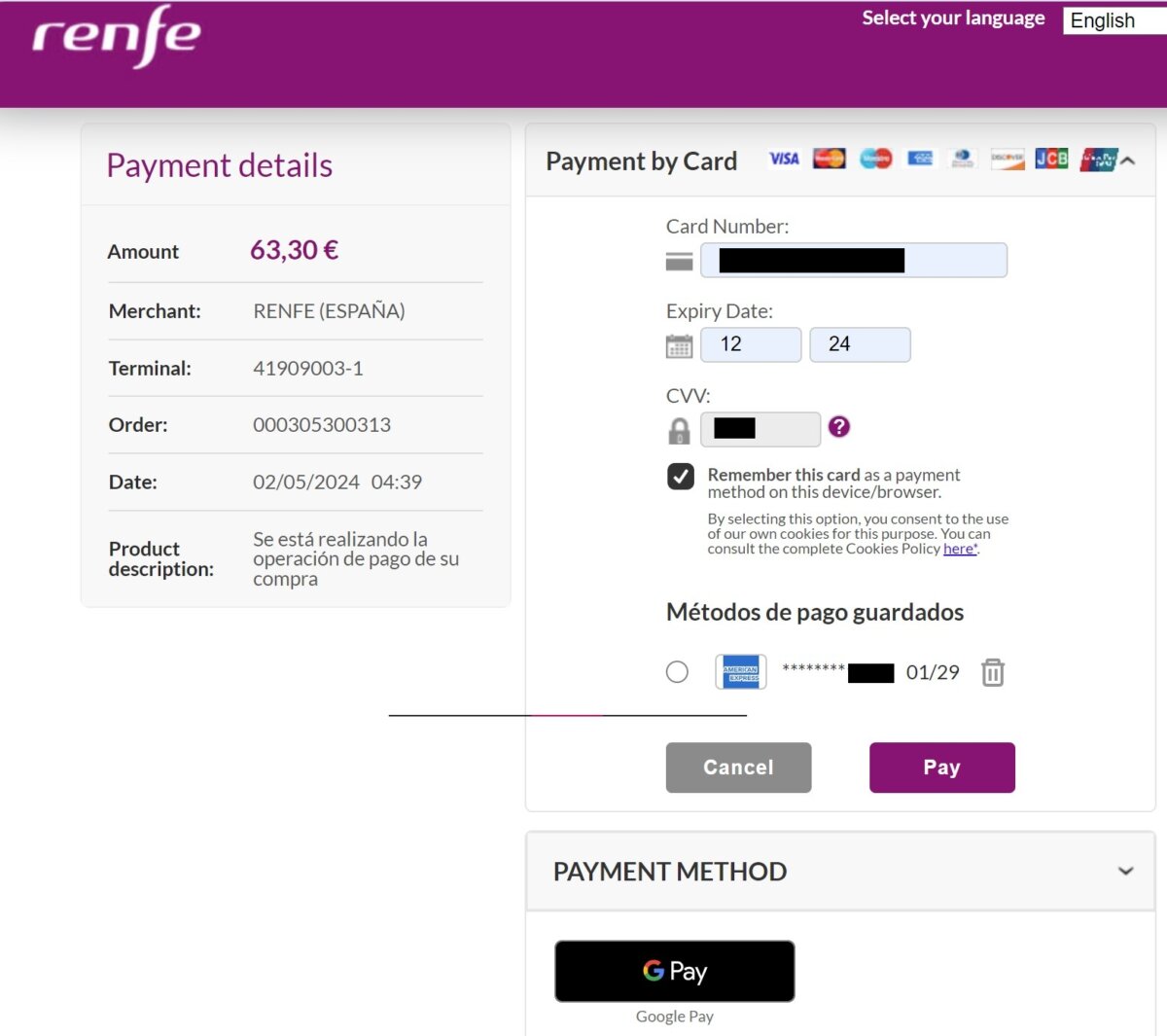Image resolution: width=1167 pixels, height=1036 pixels.
Task: Open the language selection dropdown
Action: pyautogui.click(x=1114, y=20)
